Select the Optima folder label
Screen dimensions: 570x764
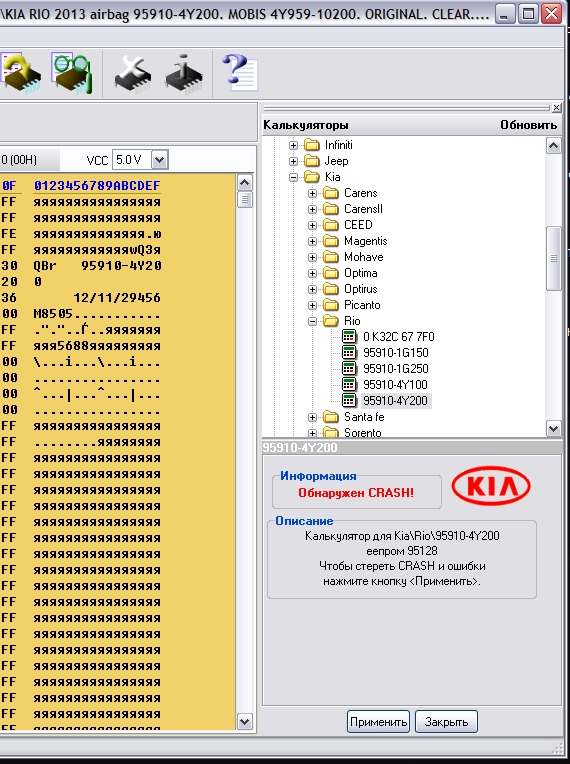(361, 273)
